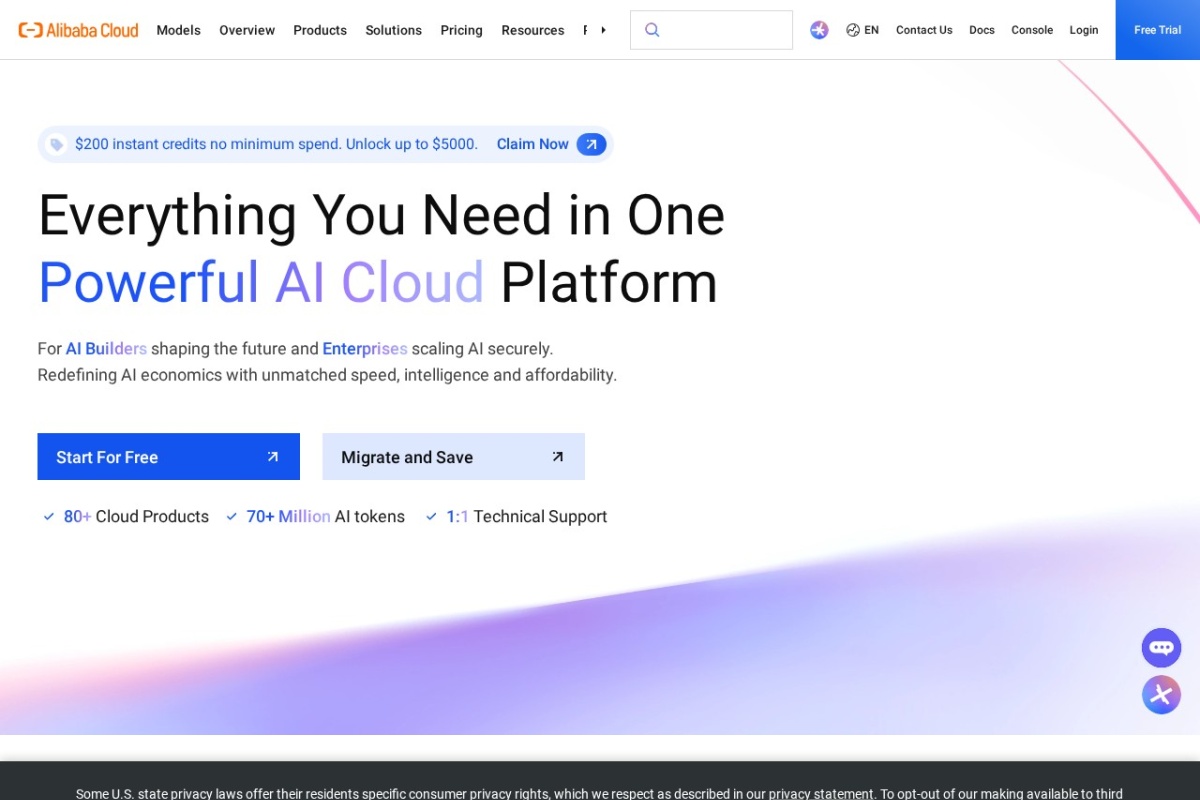
Task: Click into the search input field
Action: [711, 30]
